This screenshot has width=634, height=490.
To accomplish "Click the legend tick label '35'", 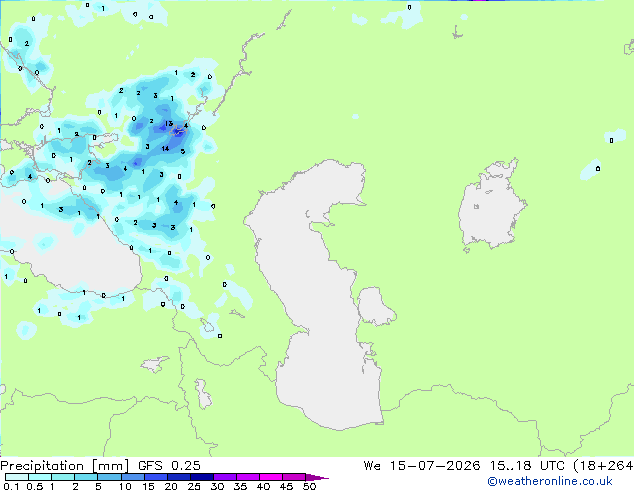I will pyautogui.click(x=240, y=486).
